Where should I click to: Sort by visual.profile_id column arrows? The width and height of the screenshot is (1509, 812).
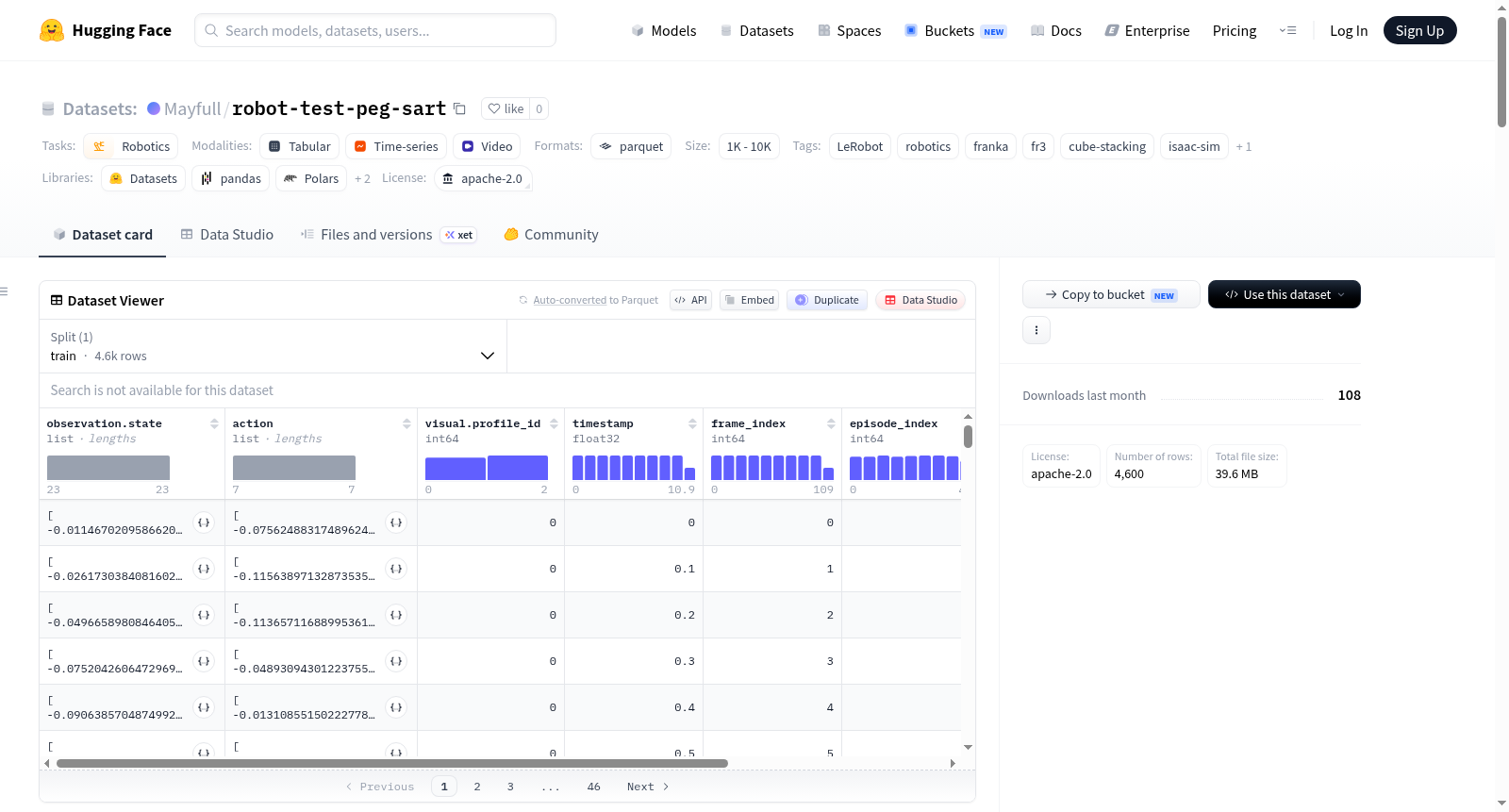554,423
